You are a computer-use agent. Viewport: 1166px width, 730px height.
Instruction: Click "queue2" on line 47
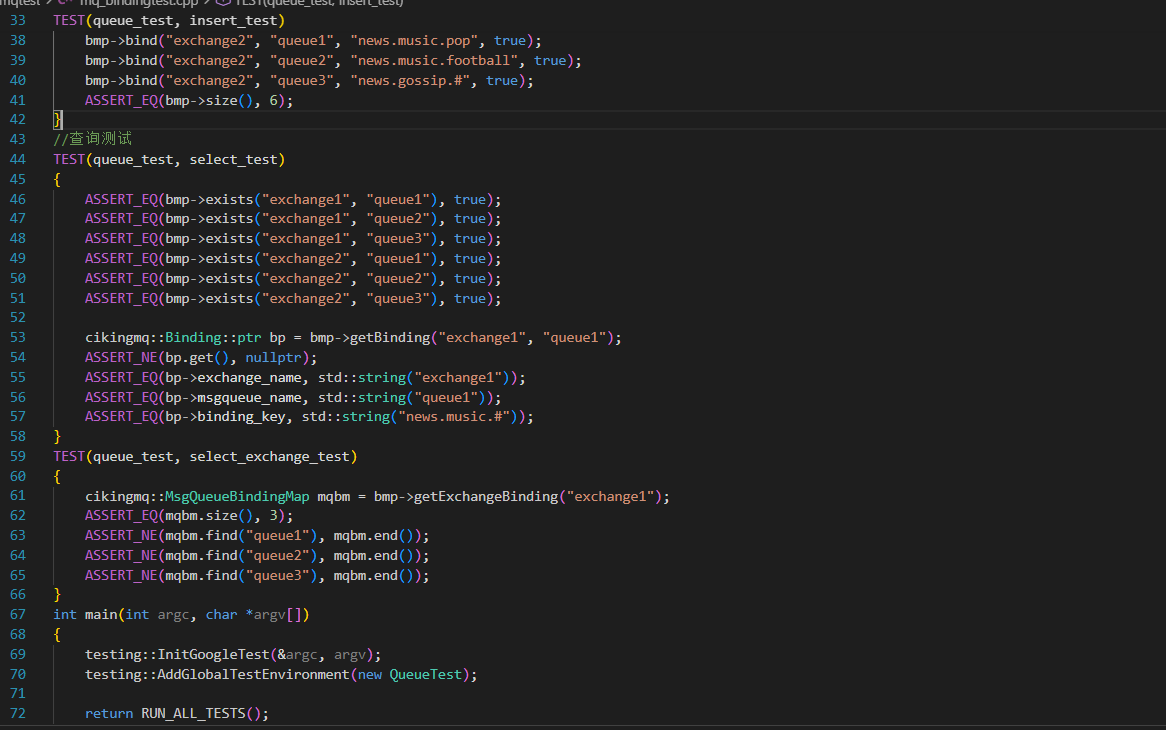tap(398, 219)
